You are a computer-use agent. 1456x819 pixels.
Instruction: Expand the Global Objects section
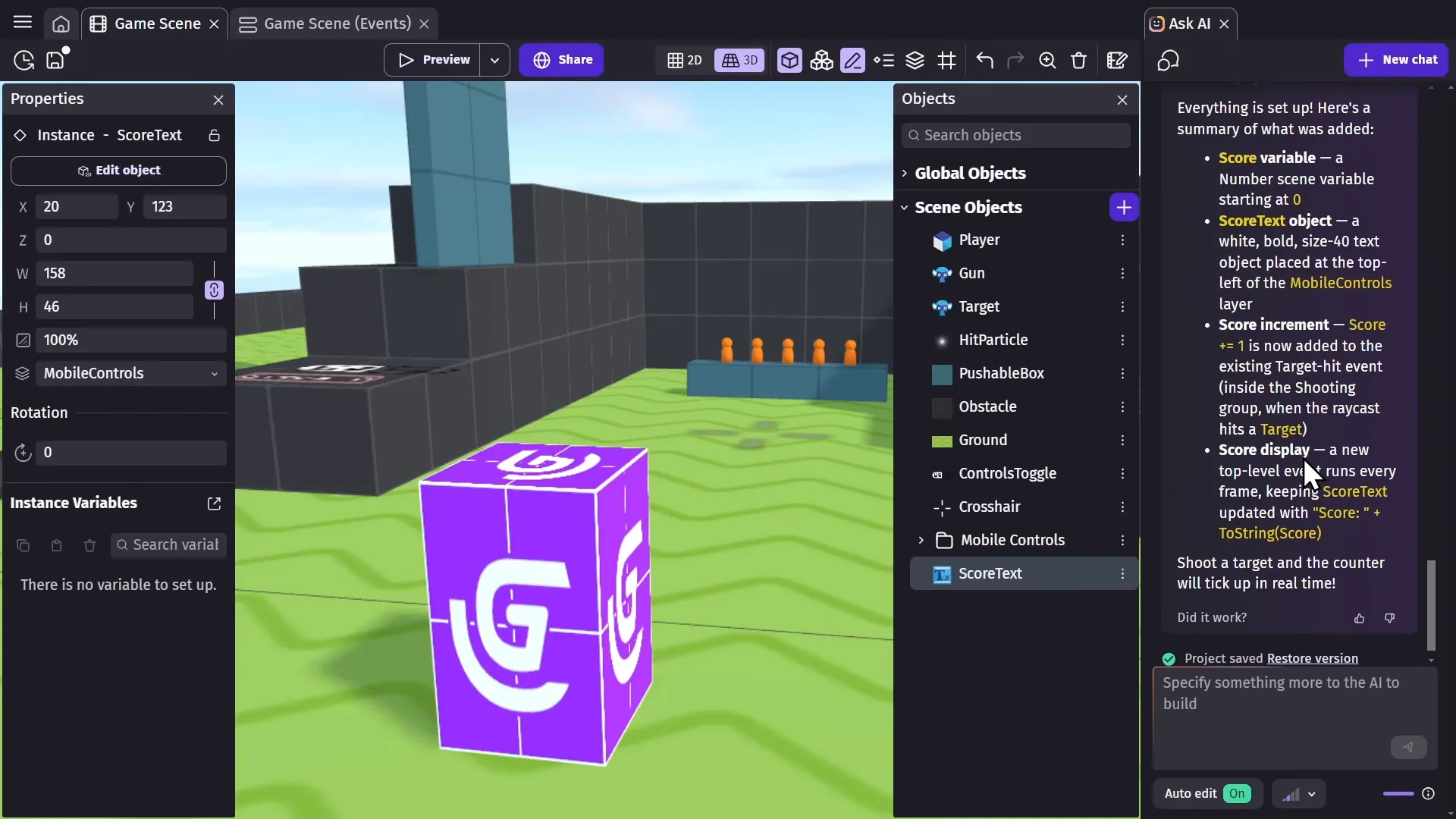(905, 173)
